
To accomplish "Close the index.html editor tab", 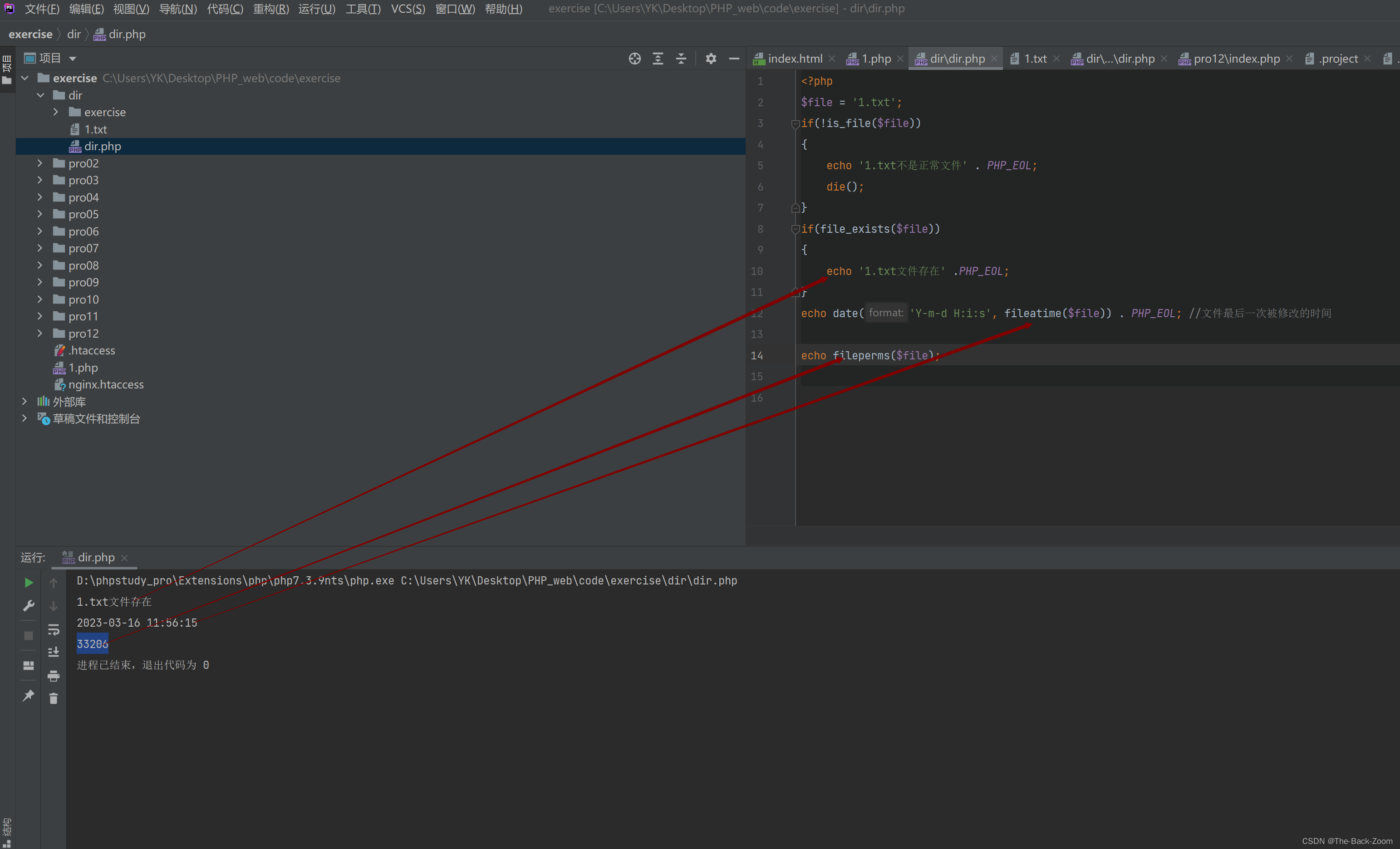I will [x=832, y=59].
